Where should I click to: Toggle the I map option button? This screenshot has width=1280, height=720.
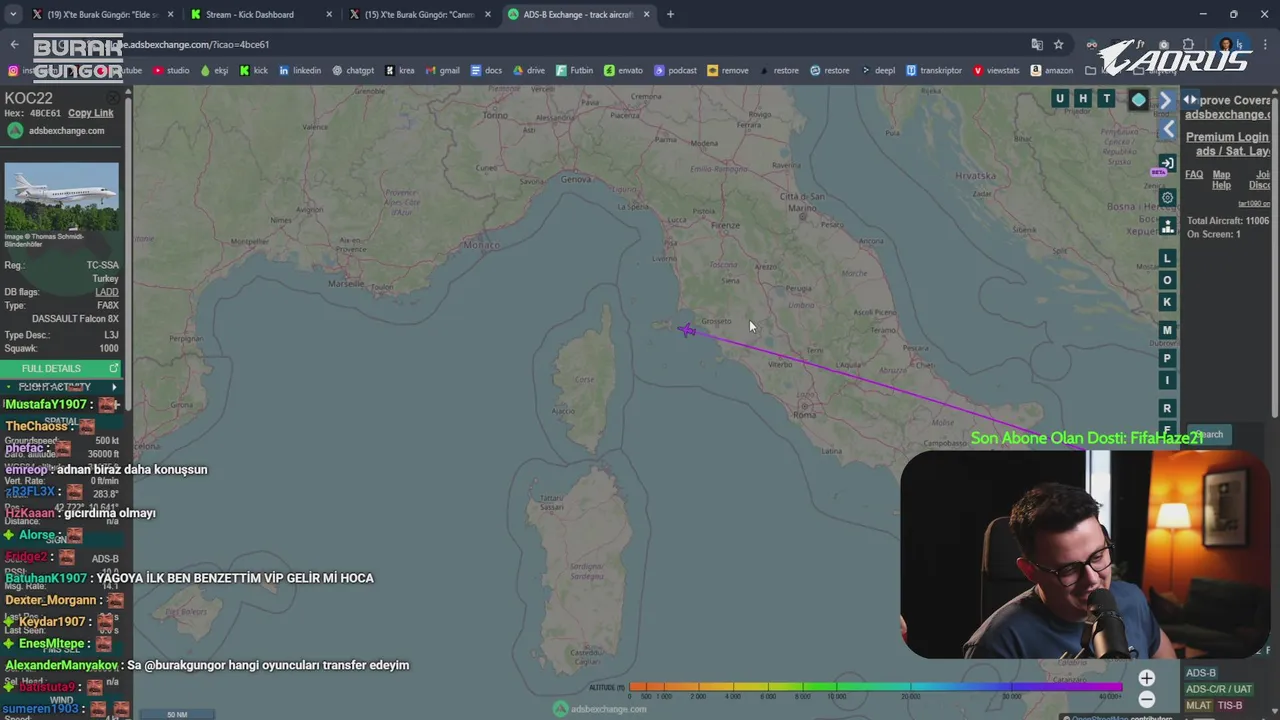(1167, 380)
